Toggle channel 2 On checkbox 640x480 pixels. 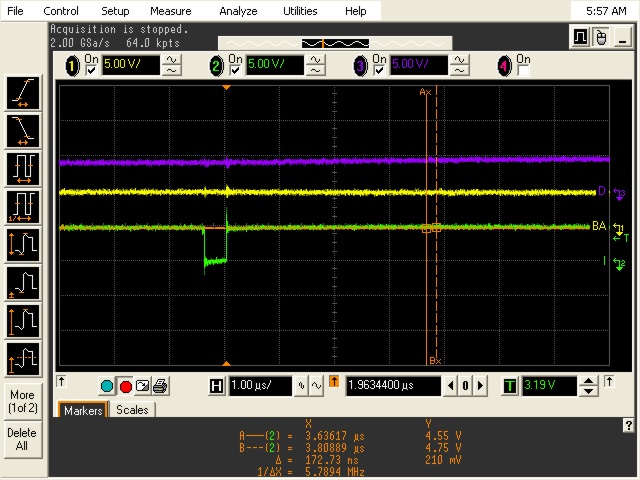point(235,71)
